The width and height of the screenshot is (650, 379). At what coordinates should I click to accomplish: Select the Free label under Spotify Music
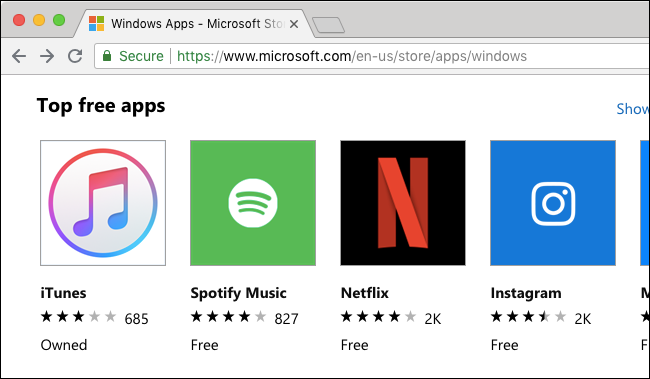(204, 345)
